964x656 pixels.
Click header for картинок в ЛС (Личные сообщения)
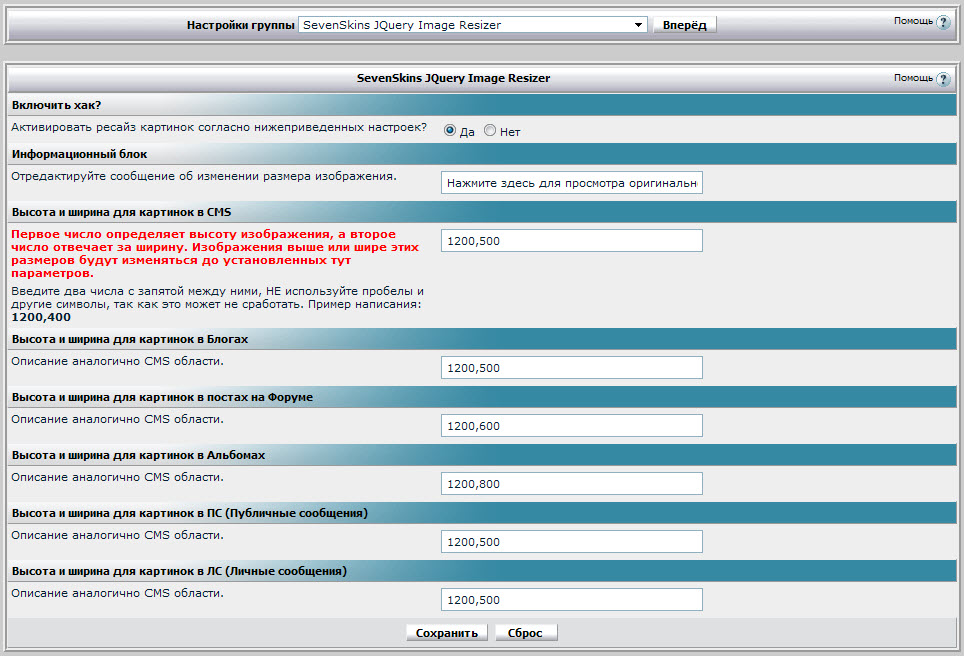pos(483,571)
